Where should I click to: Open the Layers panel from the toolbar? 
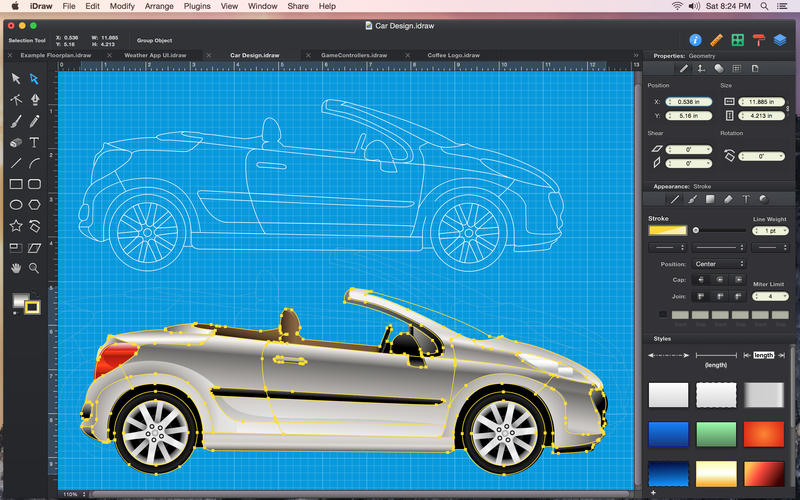click(x=779, y=40)
